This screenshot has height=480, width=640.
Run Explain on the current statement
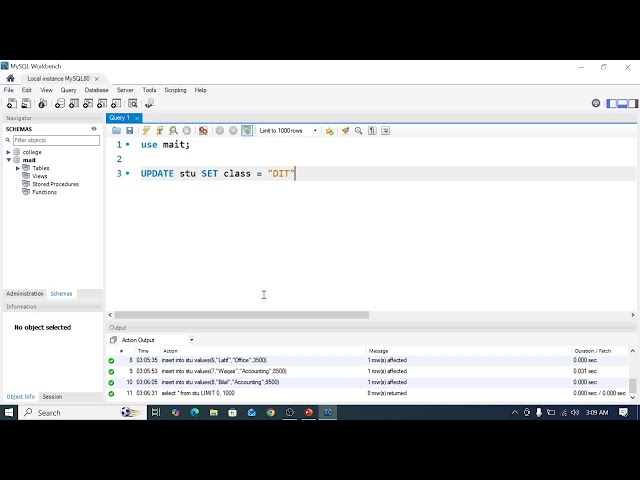[173, 131]
